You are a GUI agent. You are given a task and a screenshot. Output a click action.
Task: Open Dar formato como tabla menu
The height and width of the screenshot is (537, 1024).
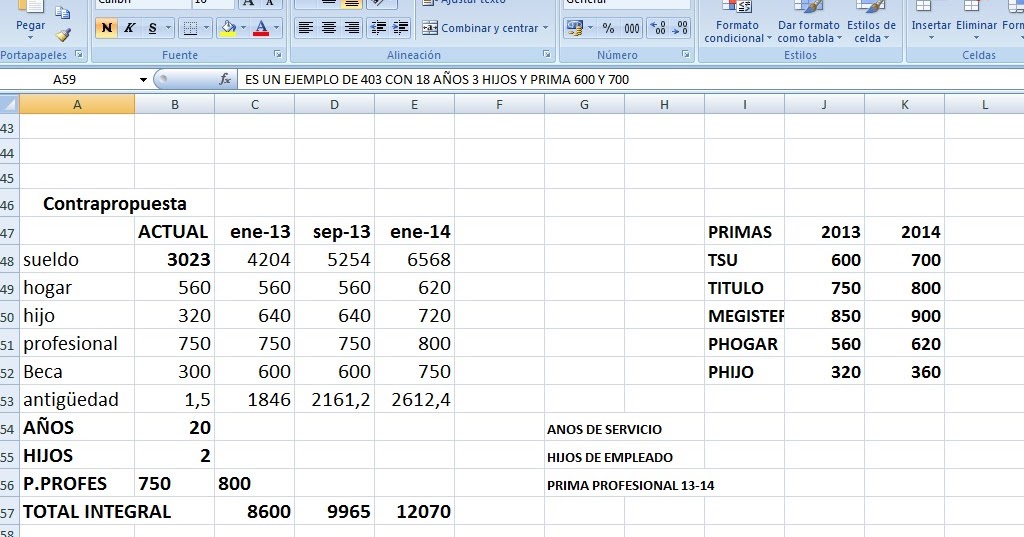808,23
